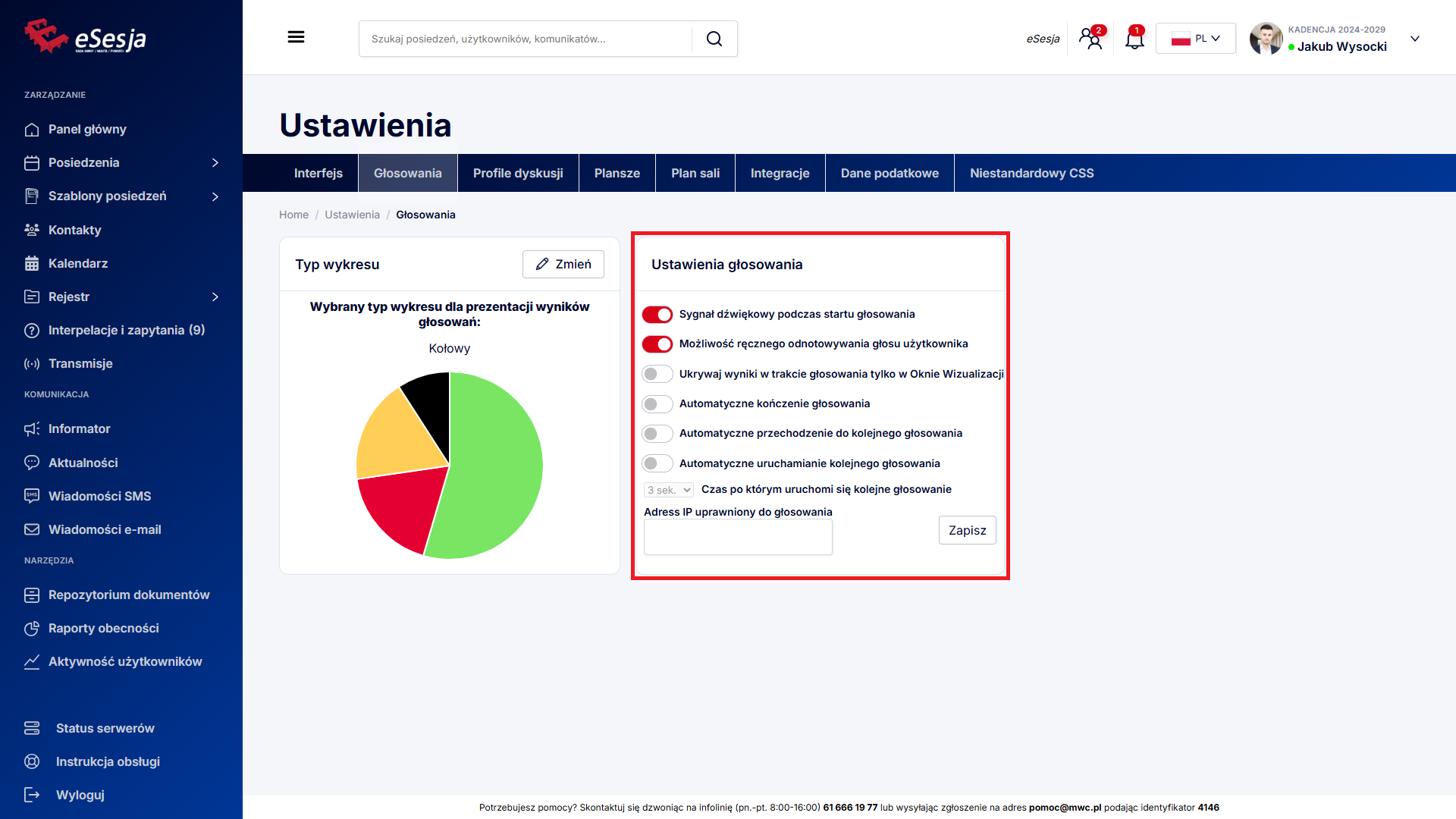Screen dimensions: 1456x819
Task: Open the 3 sek. time dropdown
Action: coord(668,490)
